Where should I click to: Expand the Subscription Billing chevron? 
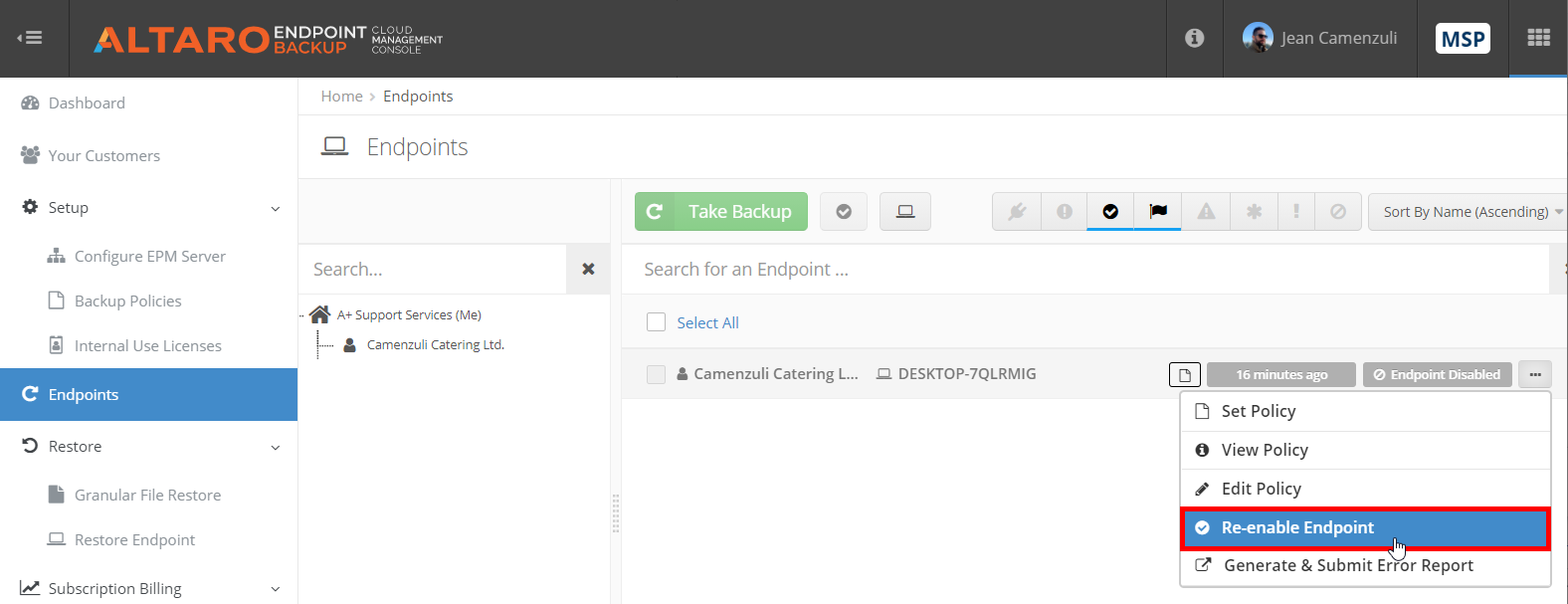tap(276, 589)
